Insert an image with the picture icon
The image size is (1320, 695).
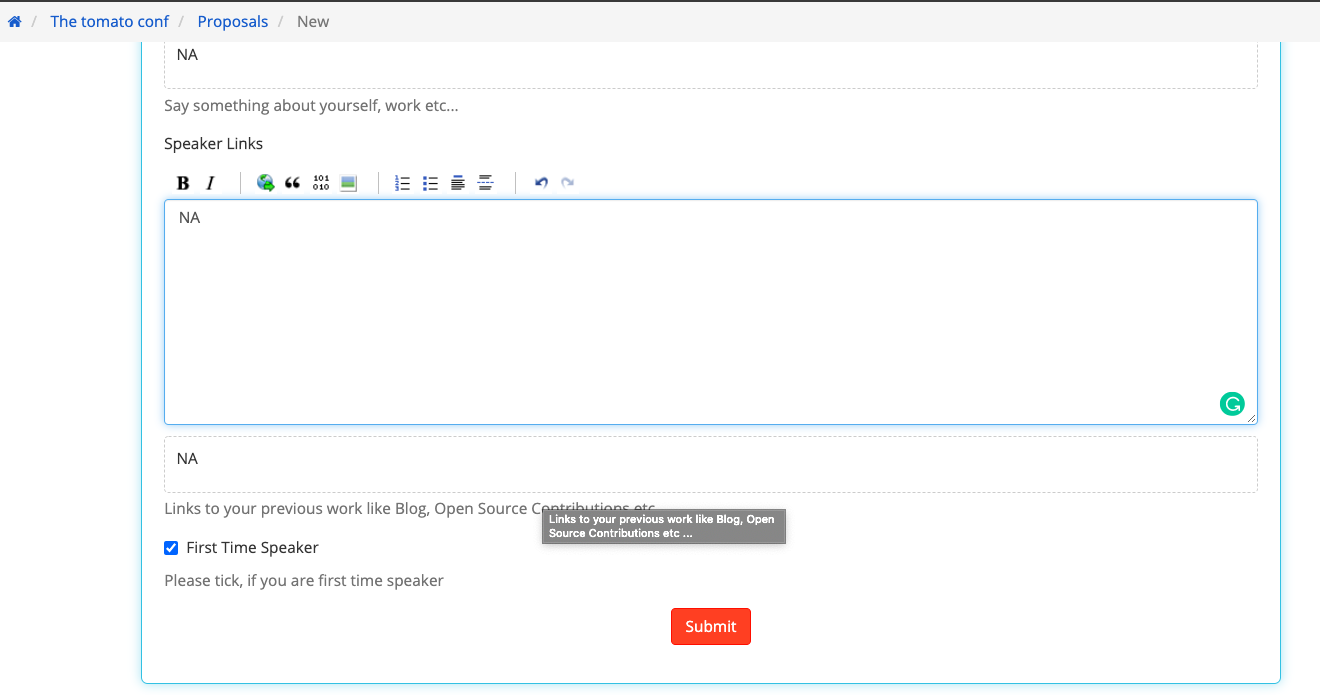[348, 183]
